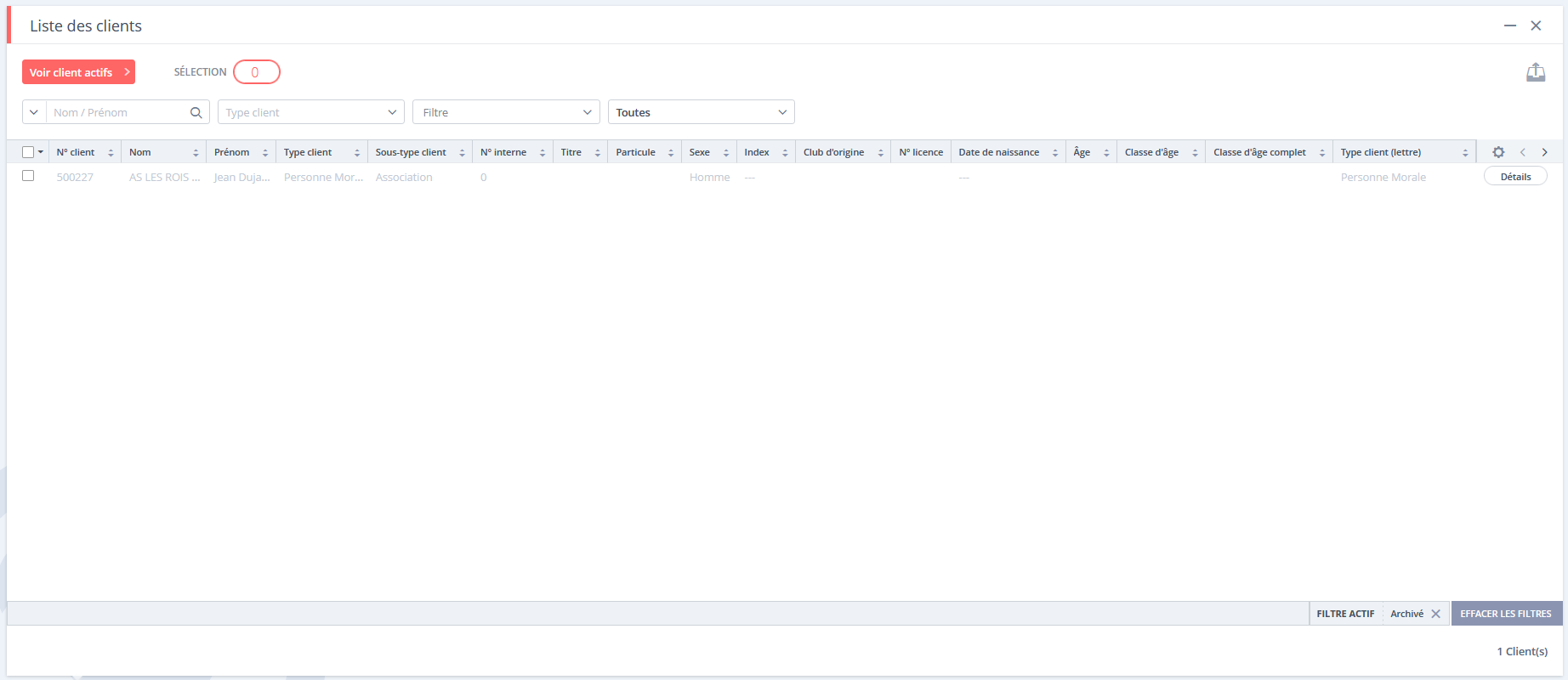Image resolution: width=1568 pixels, height=680 pixels.
Task: Click the Personne Morale lettre cell
Action: point(1383,177)
